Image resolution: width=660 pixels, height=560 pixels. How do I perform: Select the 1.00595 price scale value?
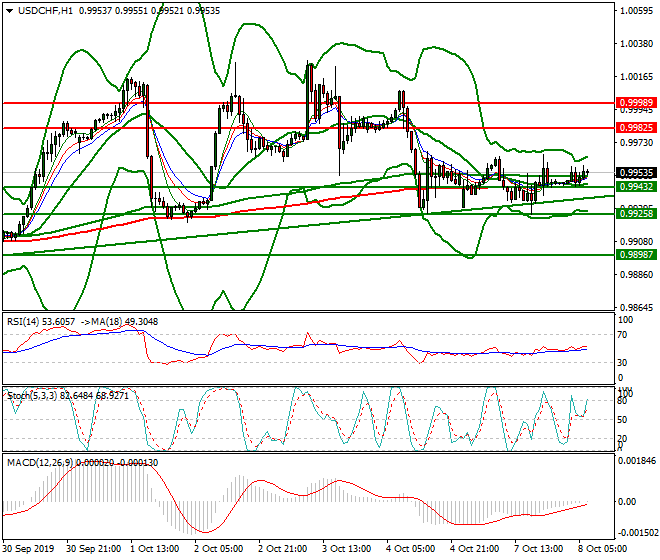(x=636, y=11)
